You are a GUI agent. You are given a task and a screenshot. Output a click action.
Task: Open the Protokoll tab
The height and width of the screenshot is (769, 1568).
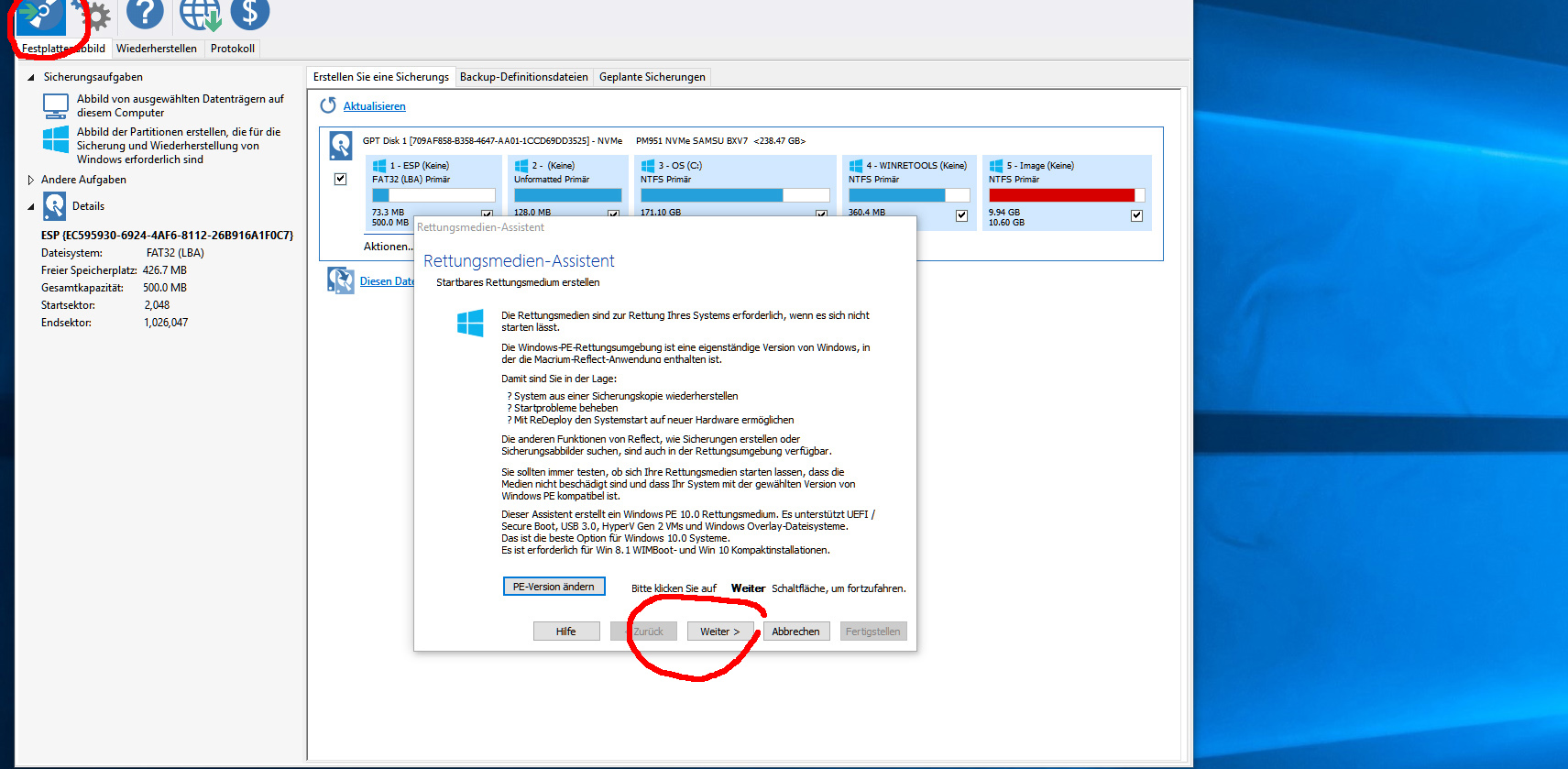[233, 49]
